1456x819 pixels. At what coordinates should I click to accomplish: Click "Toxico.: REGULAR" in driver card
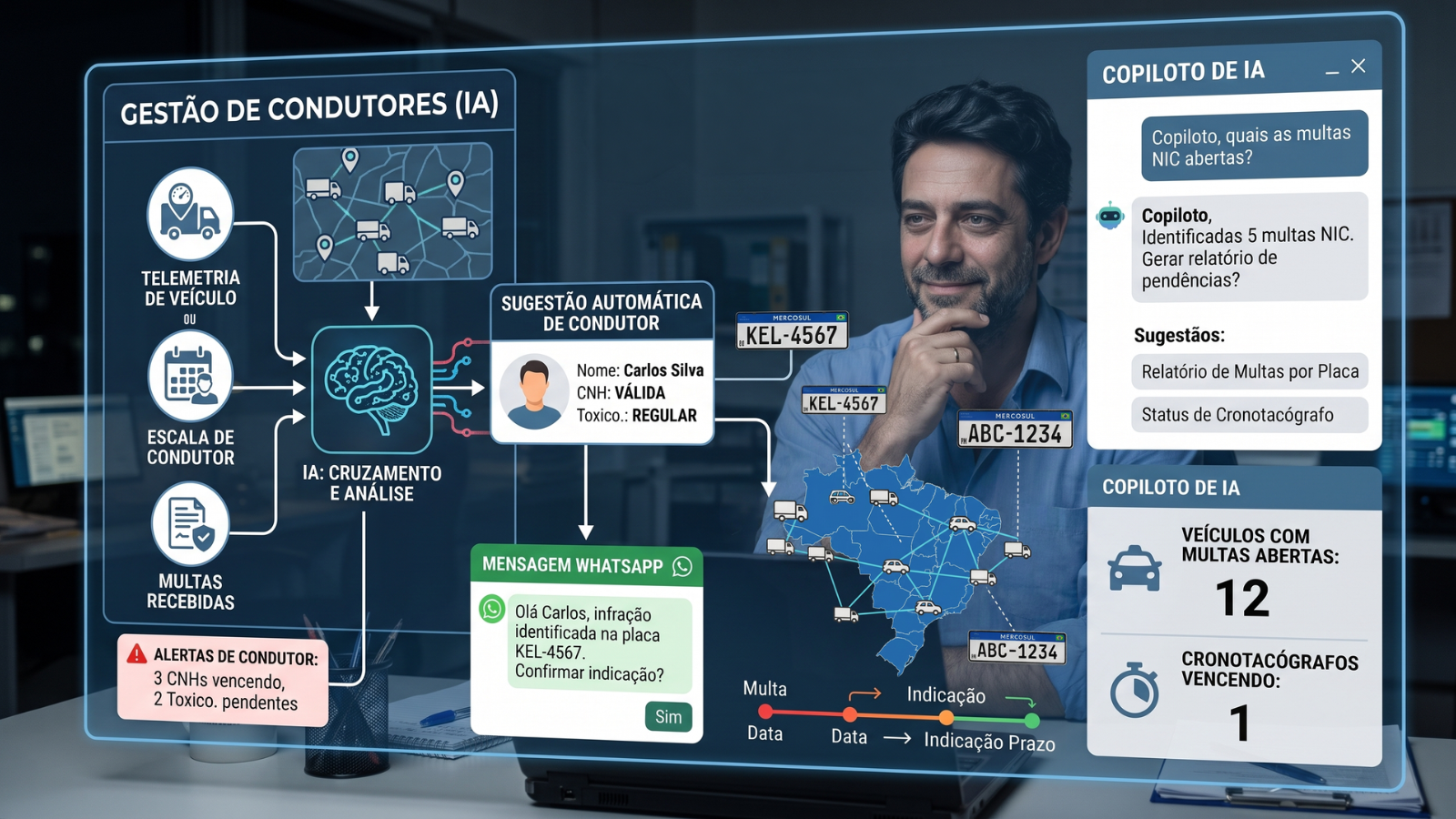coord(636,416)
